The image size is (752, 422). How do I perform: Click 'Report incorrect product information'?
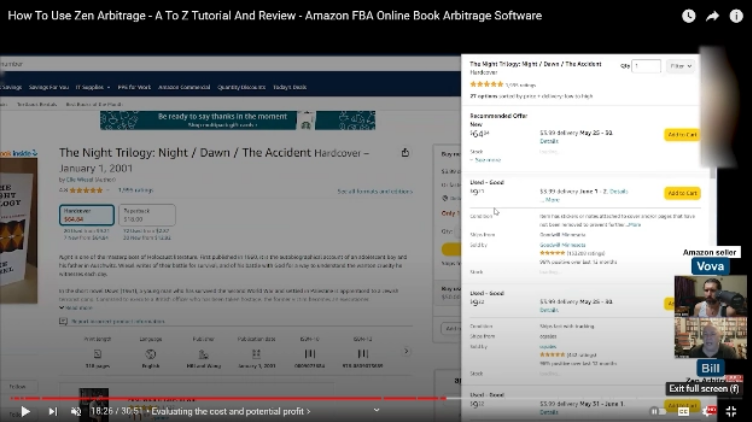pyautogui.click(x=118, y=321)
